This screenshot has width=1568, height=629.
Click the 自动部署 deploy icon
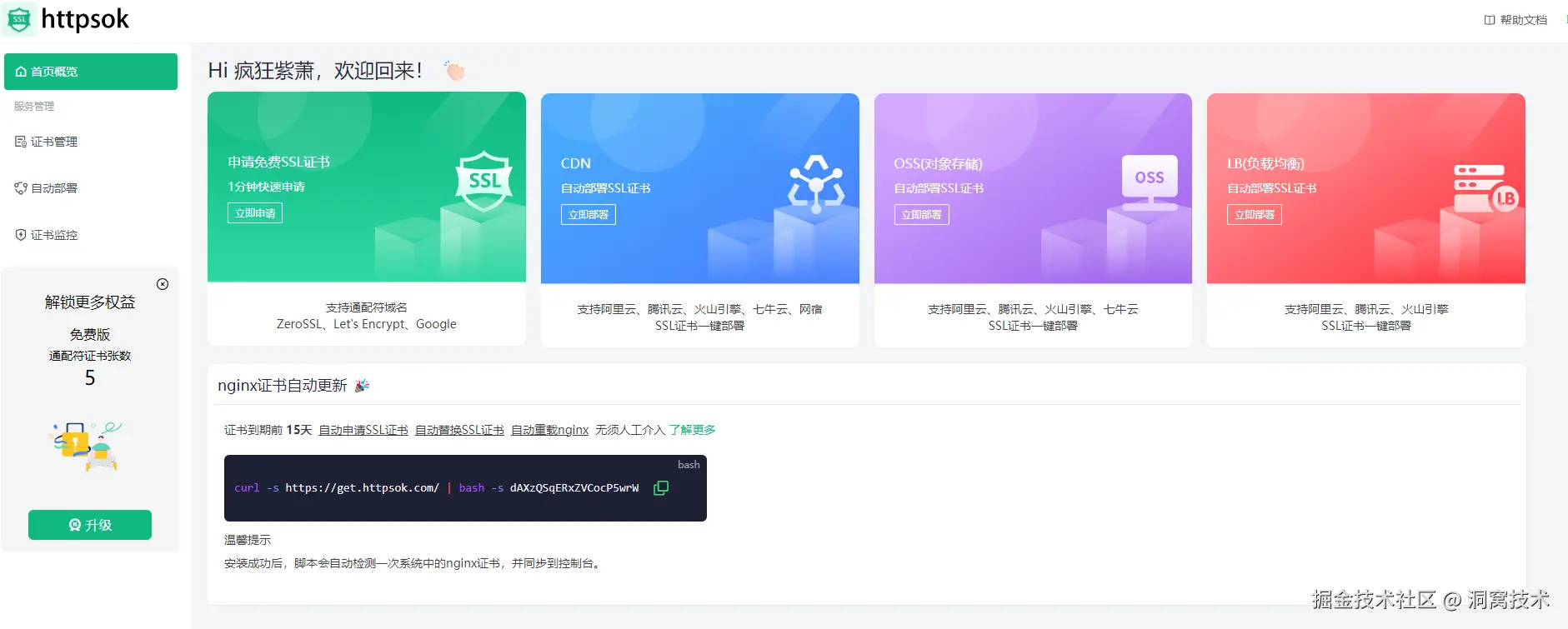(21, 188)
